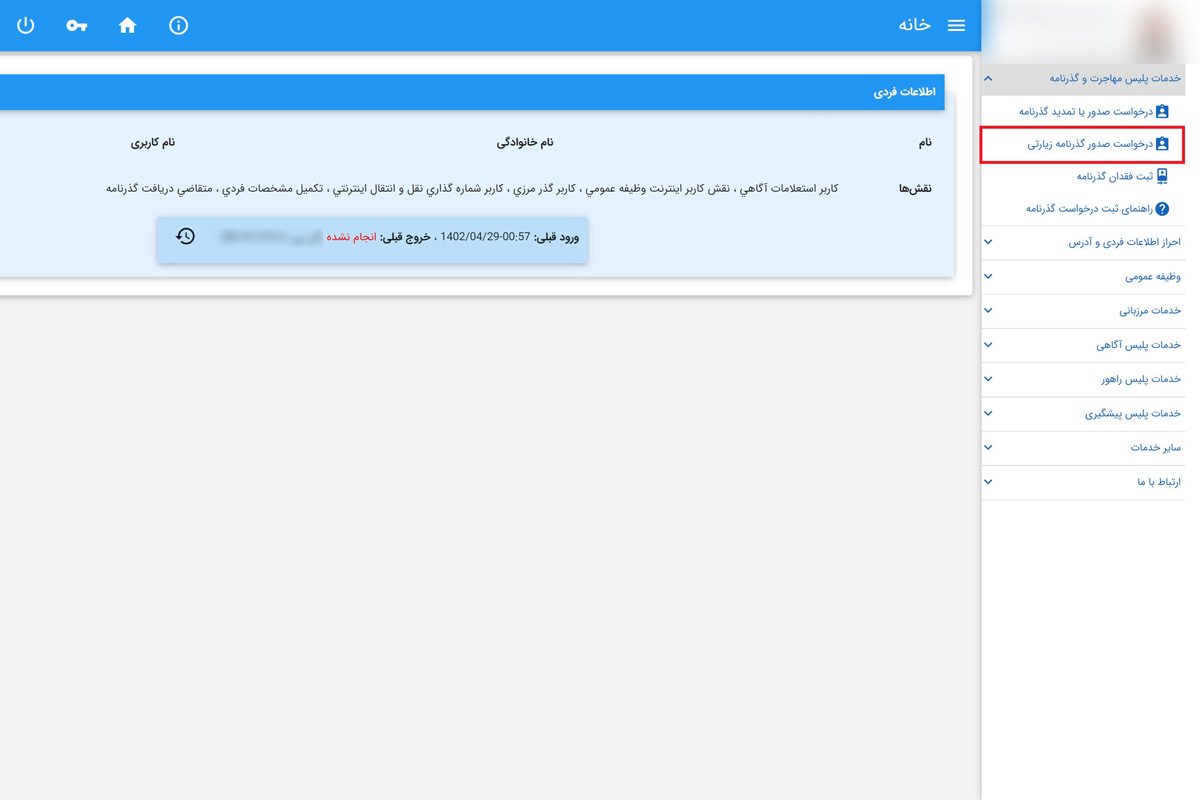This screenshot has height=800, width=1200.
Task: Click question-mark icon for راهنمای ثبت درخواست
Action: point(1162,209)
